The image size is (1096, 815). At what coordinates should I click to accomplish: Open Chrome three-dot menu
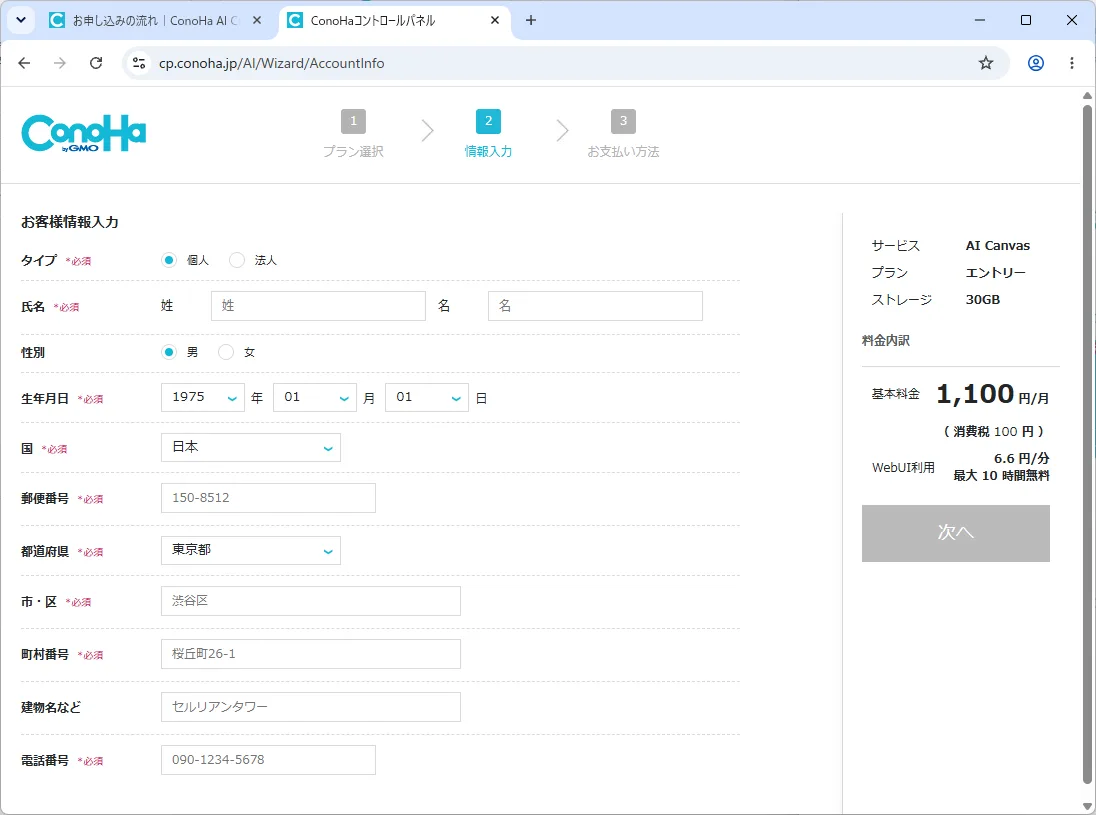(1072, 63)
